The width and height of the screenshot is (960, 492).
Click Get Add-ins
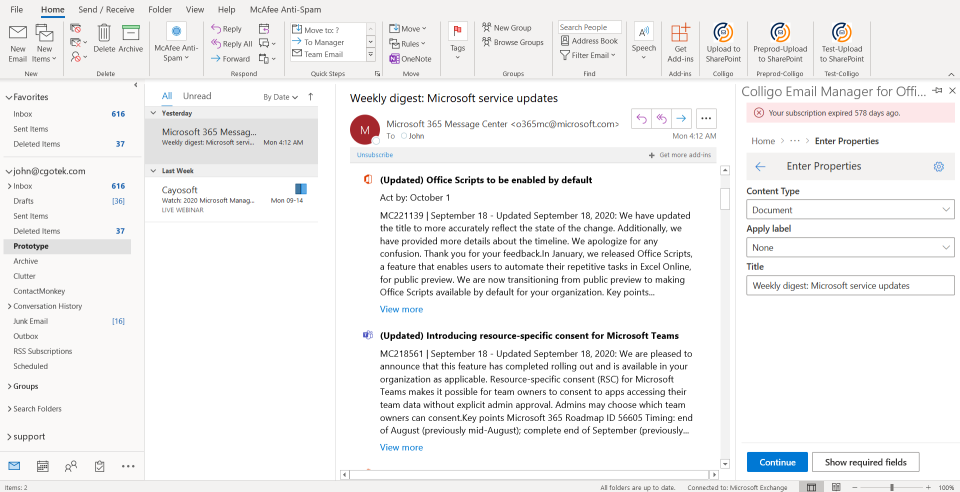680,43
